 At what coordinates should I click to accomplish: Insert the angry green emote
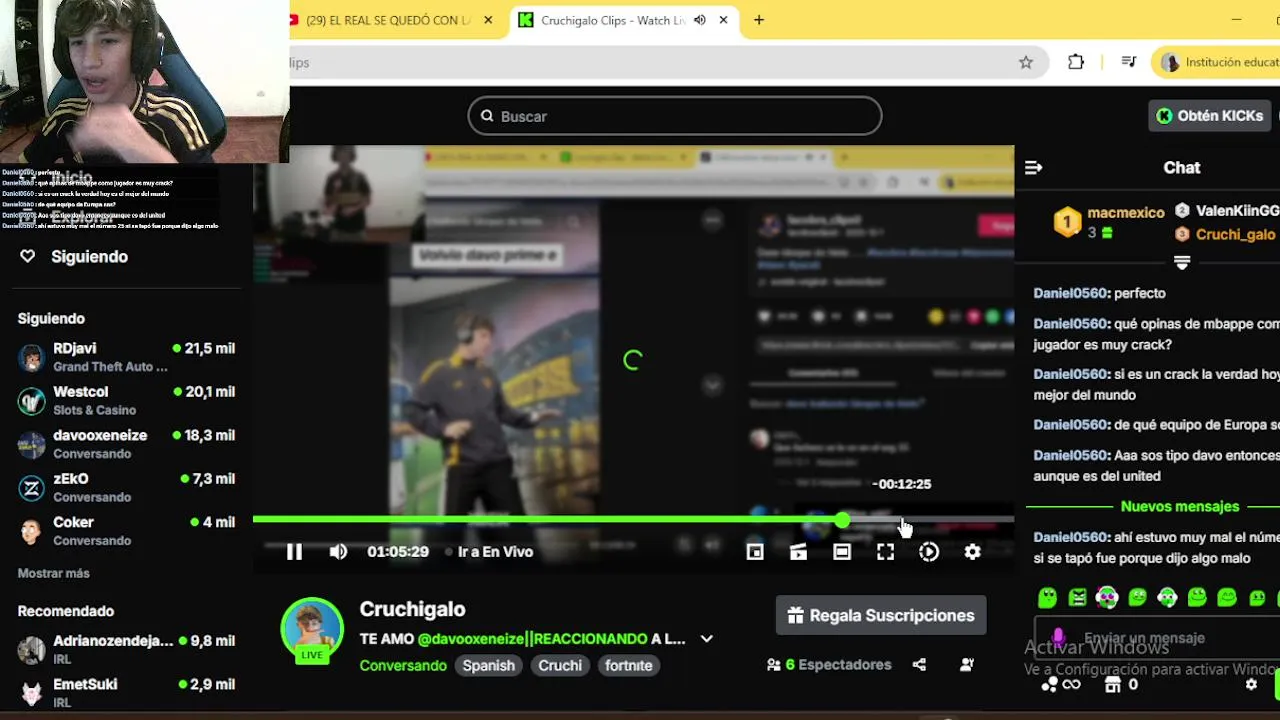[x=1077, y=598]
